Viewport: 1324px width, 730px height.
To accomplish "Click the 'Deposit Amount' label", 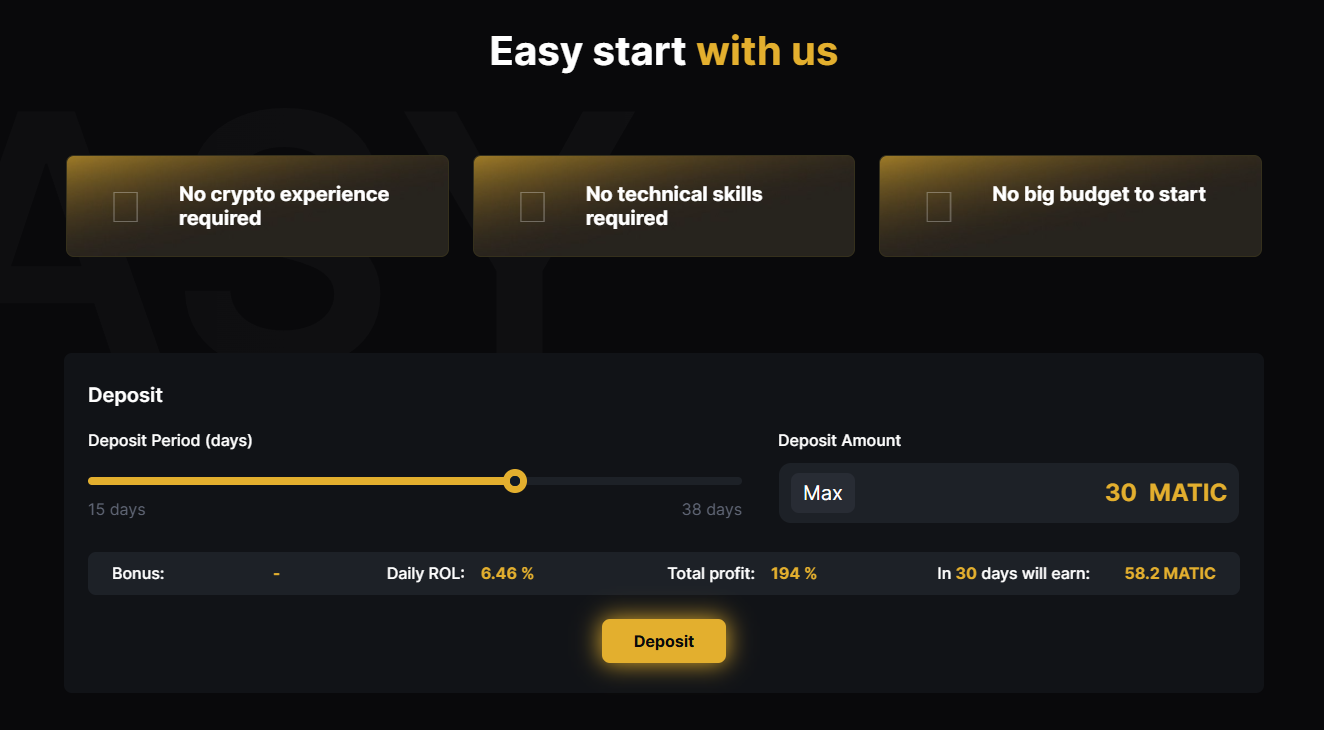I will (x=839, y=440).
